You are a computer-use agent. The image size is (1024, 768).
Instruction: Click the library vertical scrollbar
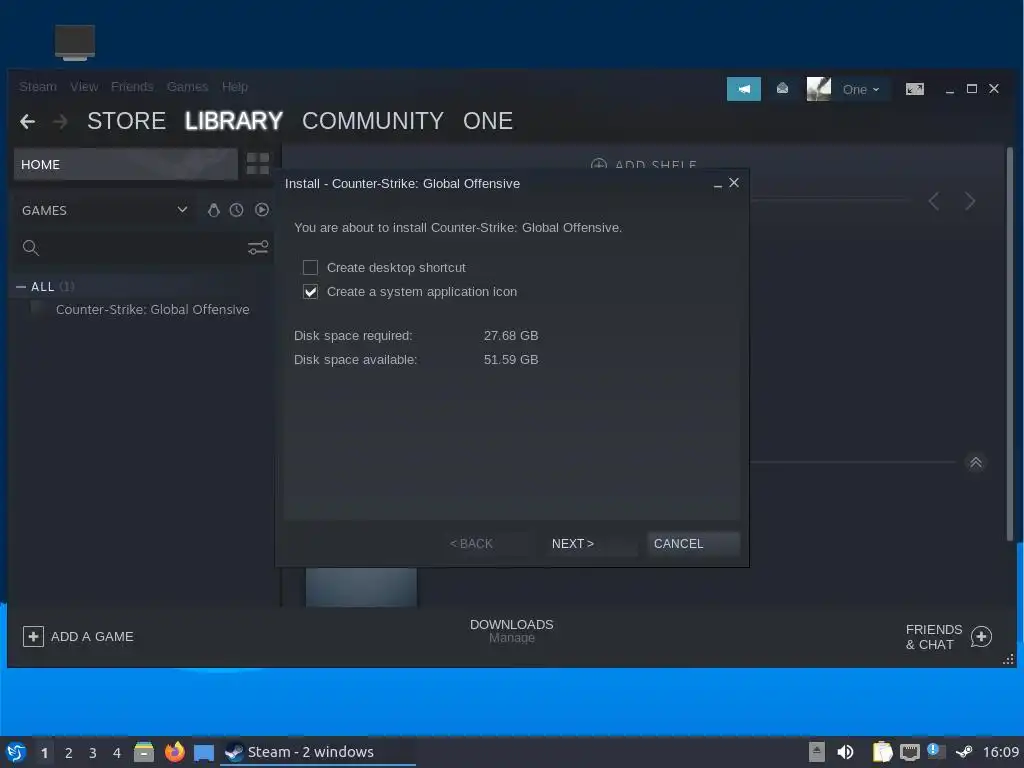pyautogui.click(x=1010, y=343)
